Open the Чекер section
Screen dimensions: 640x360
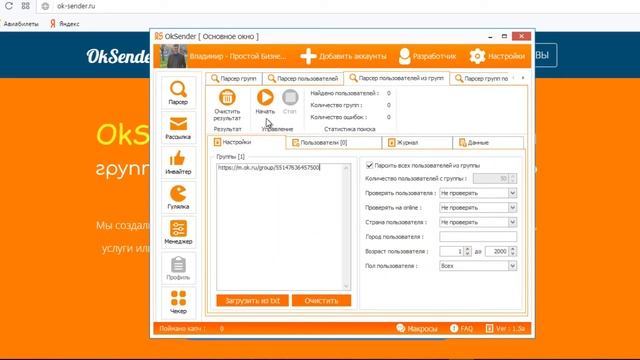pyautogui.click(x=178, y=302)
